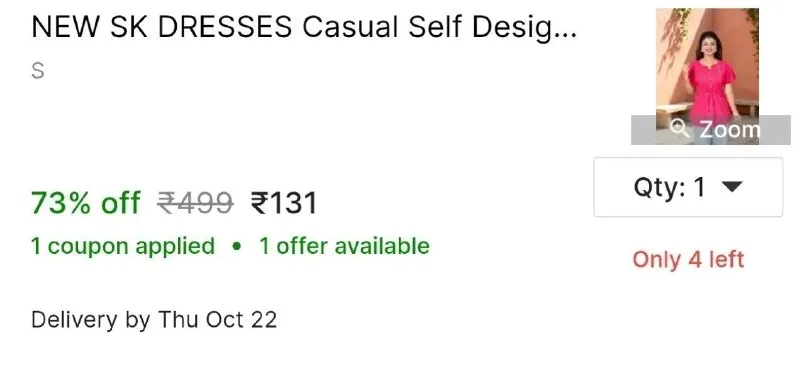Click the struck-through ₹499 original price
Image resolution: width=800 pixels, height=367 pixels.
195,203
